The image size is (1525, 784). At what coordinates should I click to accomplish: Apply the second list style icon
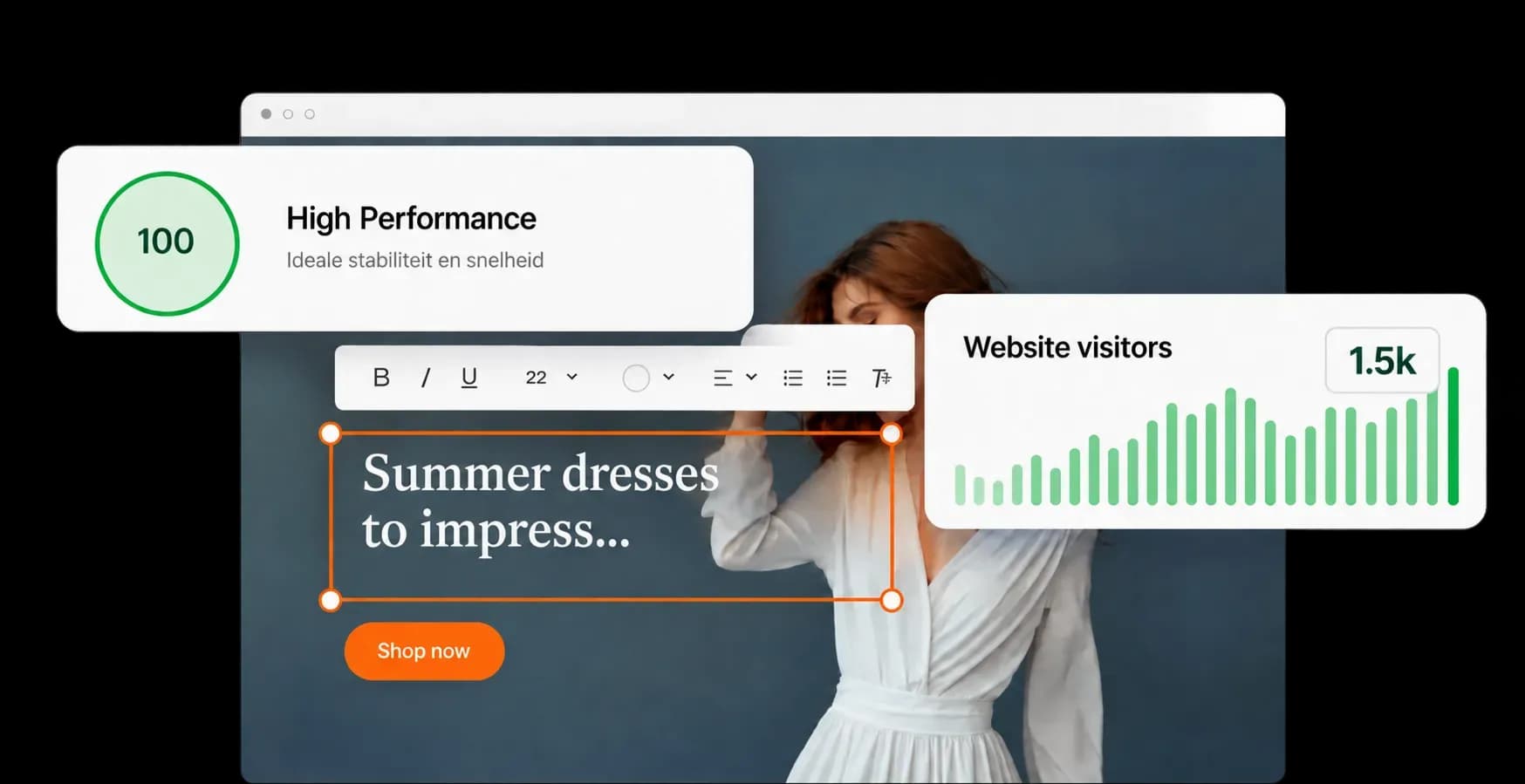(x=837, y=378)
